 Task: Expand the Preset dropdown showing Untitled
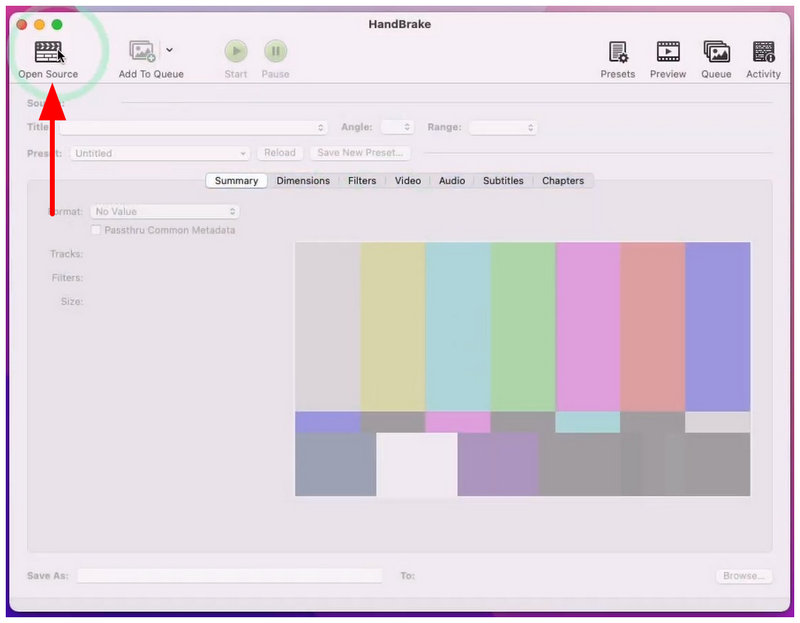pyautogui.click(x=160, y=153)
